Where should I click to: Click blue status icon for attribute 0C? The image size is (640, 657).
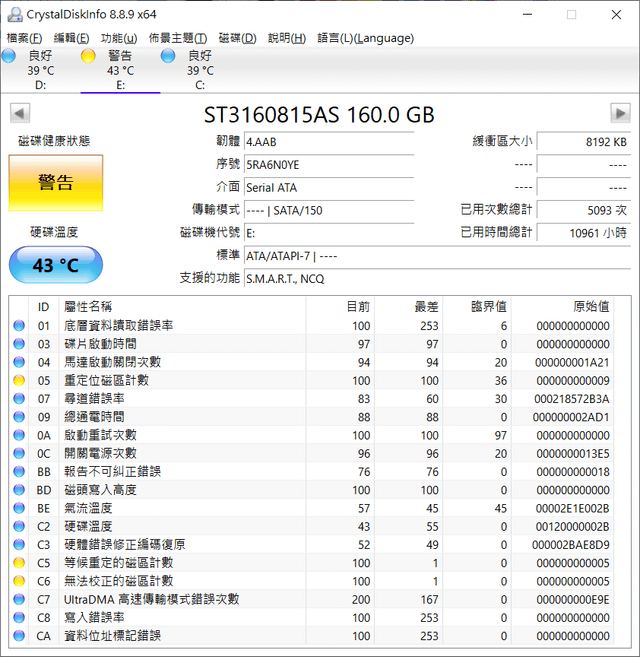point(19,453)
